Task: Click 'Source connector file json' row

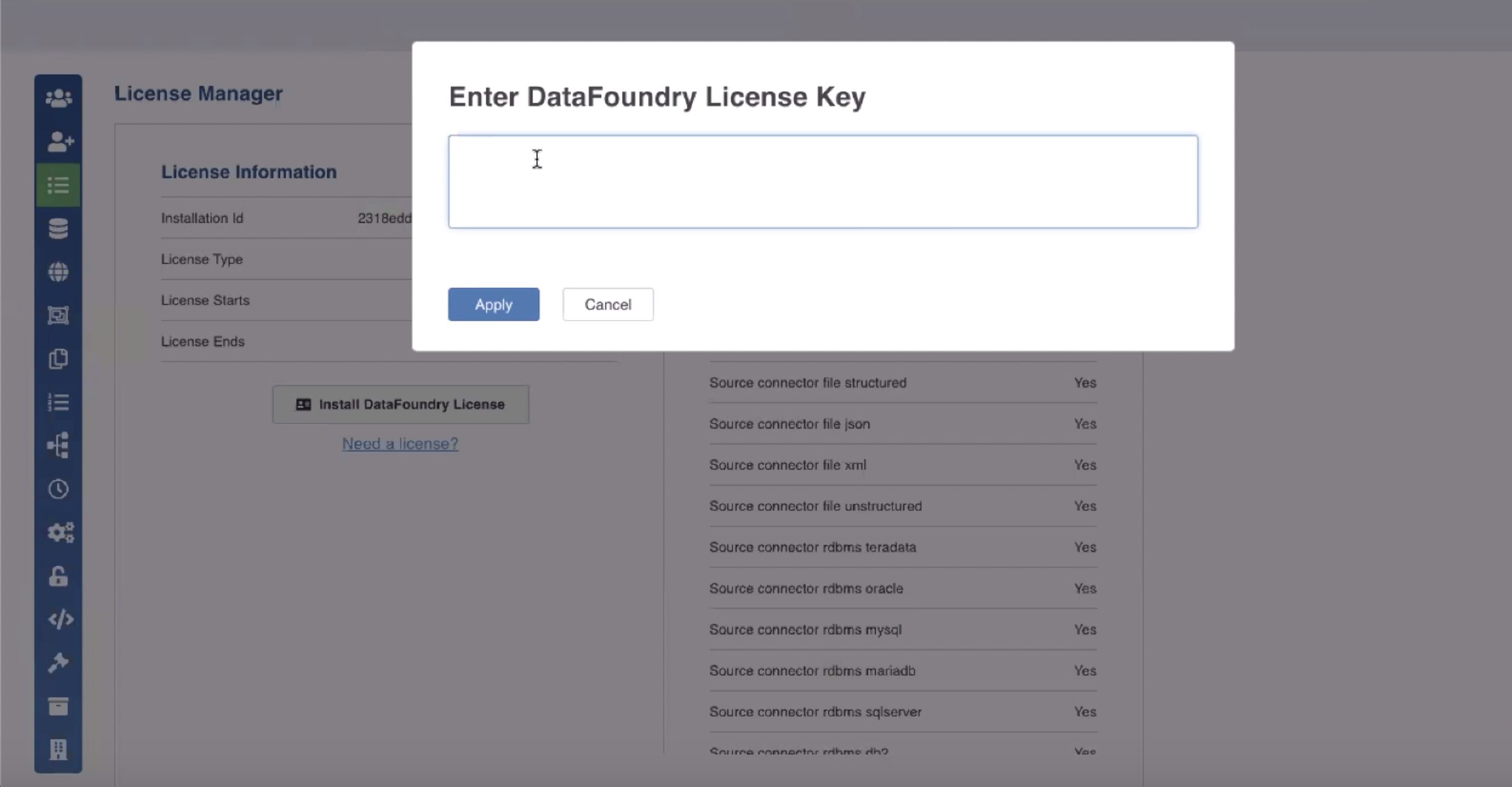Action: click(903, 424)
